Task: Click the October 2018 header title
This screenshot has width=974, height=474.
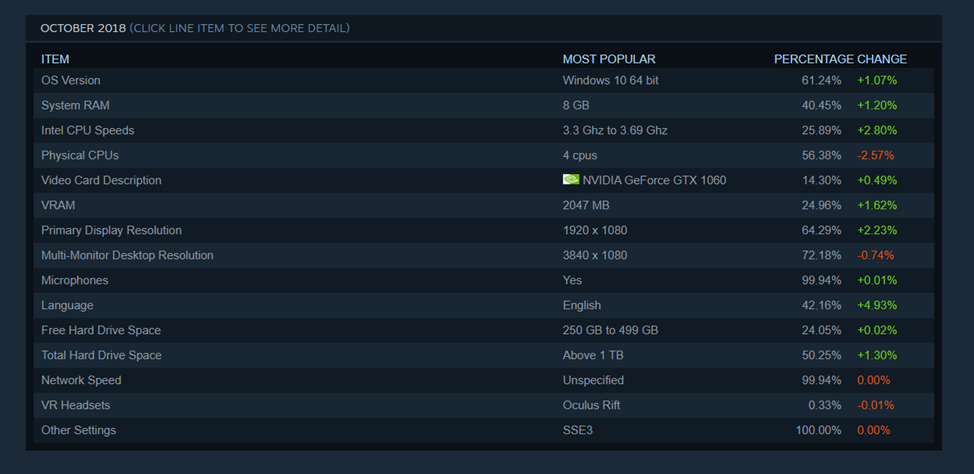Action: [x=84, y=28]
